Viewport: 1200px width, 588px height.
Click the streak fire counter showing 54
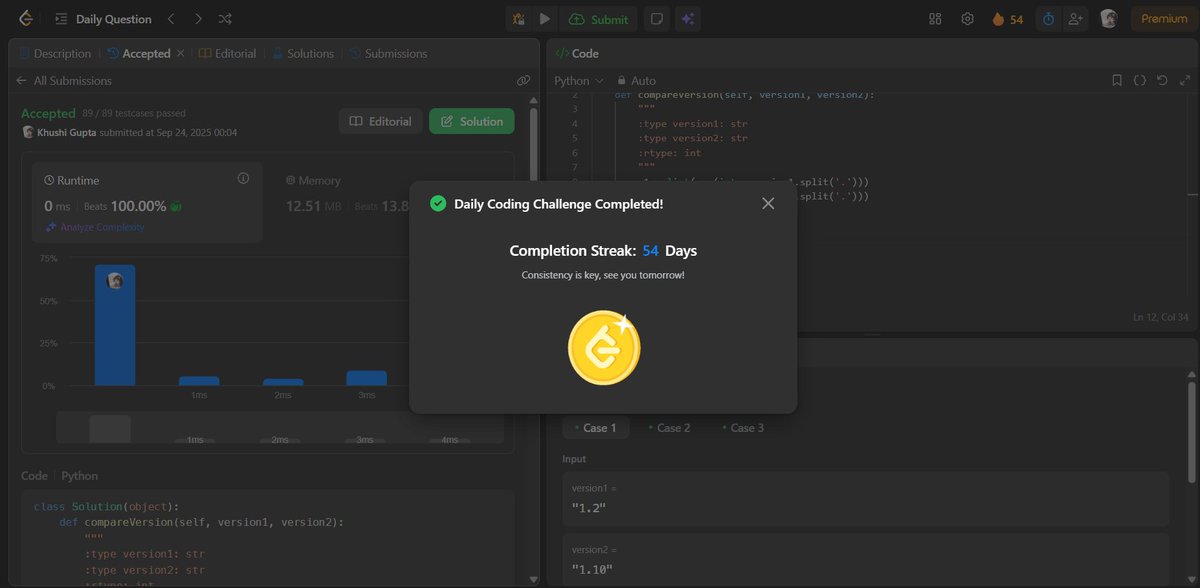(1007, 19)
